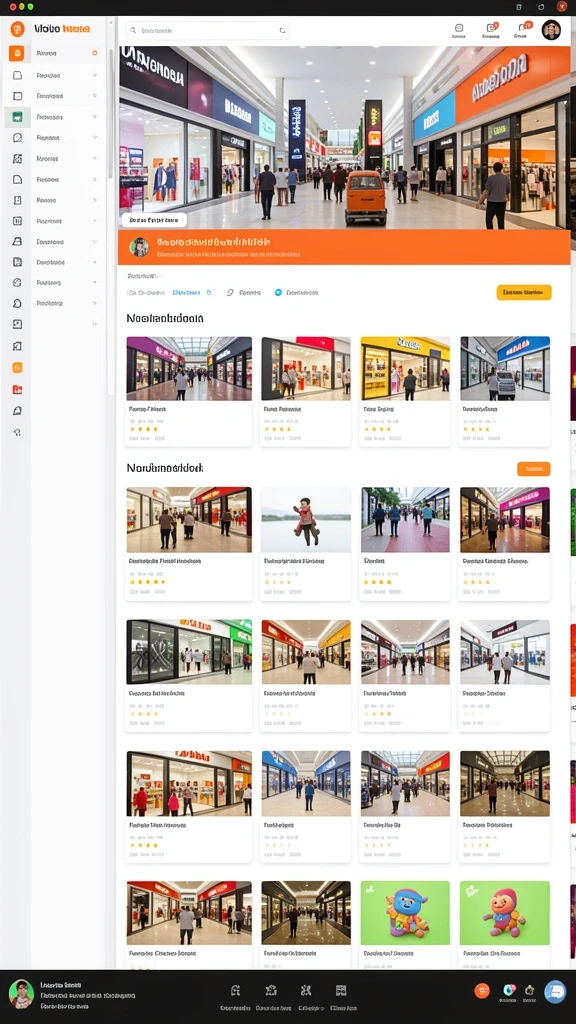This screenshot has height=1024, width=576.
Task: Toggle the orange dot on first sidebar row
Action: 95,53
